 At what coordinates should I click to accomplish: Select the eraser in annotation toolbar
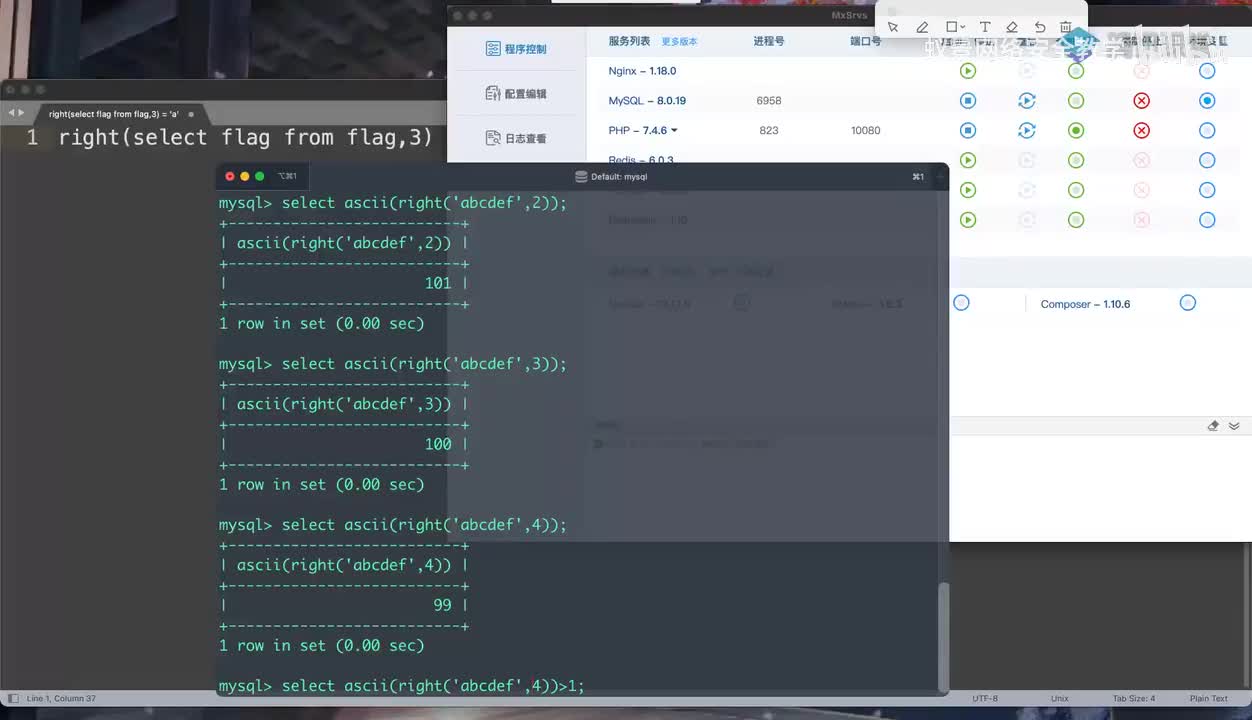point(1012,27)
